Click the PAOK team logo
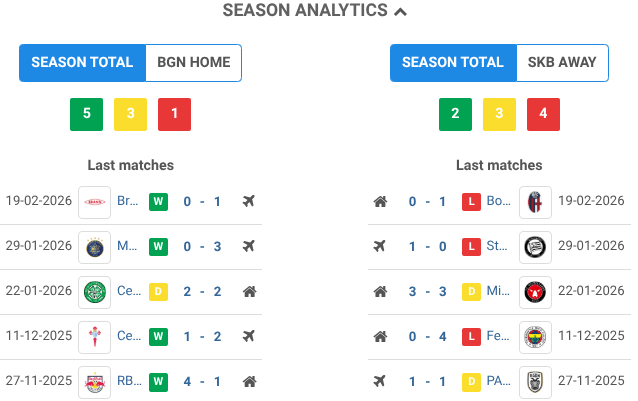 [x=535, y=381]
